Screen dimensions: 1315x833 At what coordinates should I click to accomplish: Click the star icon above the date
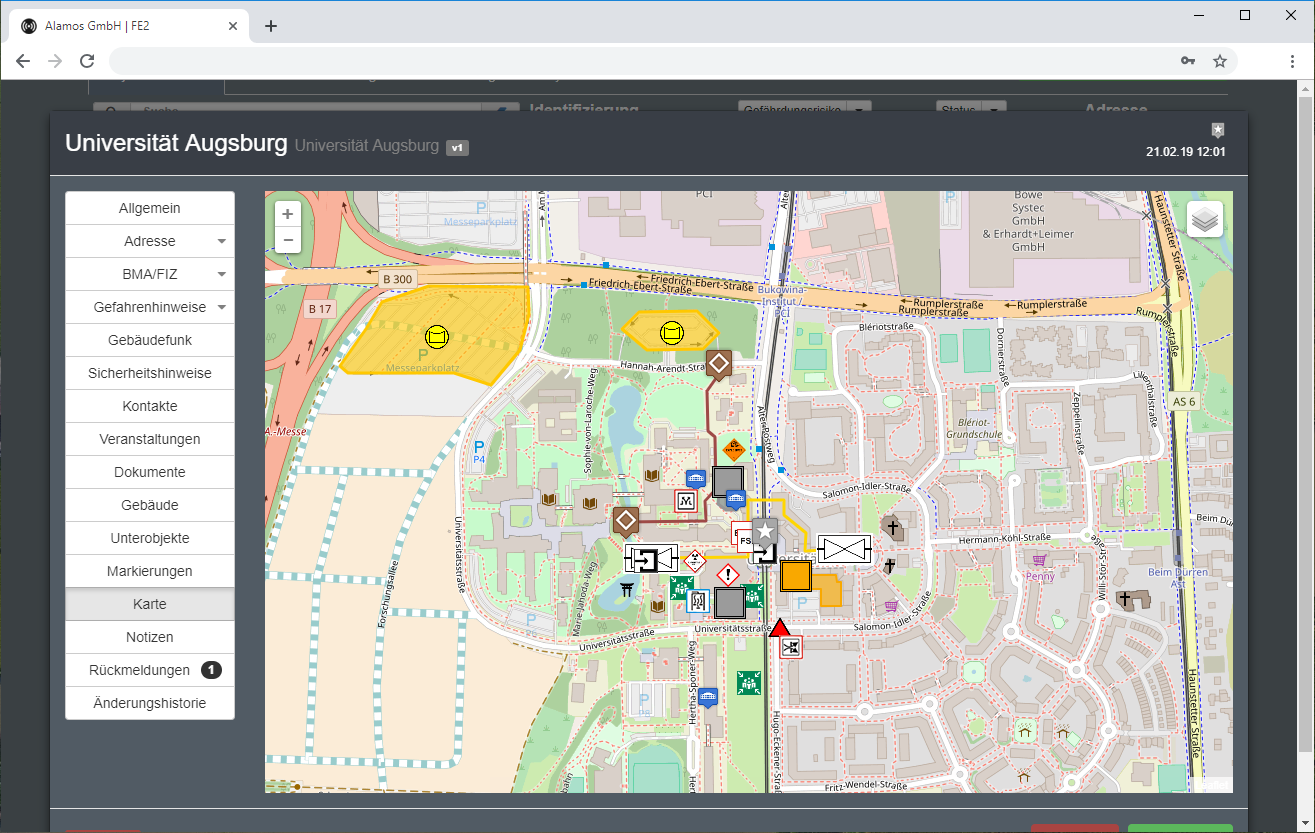(1217, 130)
